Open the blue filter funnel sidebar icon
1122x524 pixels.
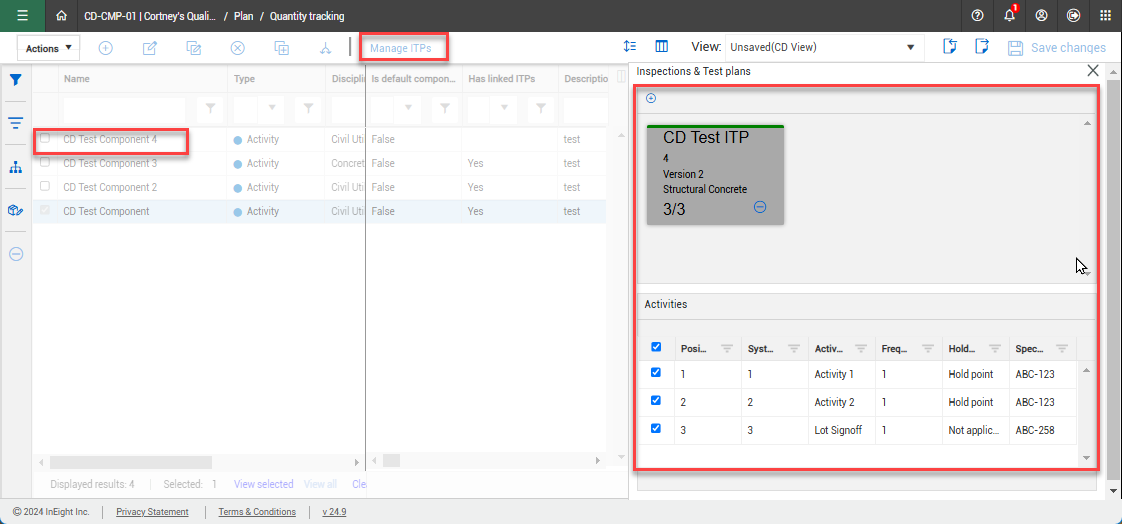[x=16, y=79]
